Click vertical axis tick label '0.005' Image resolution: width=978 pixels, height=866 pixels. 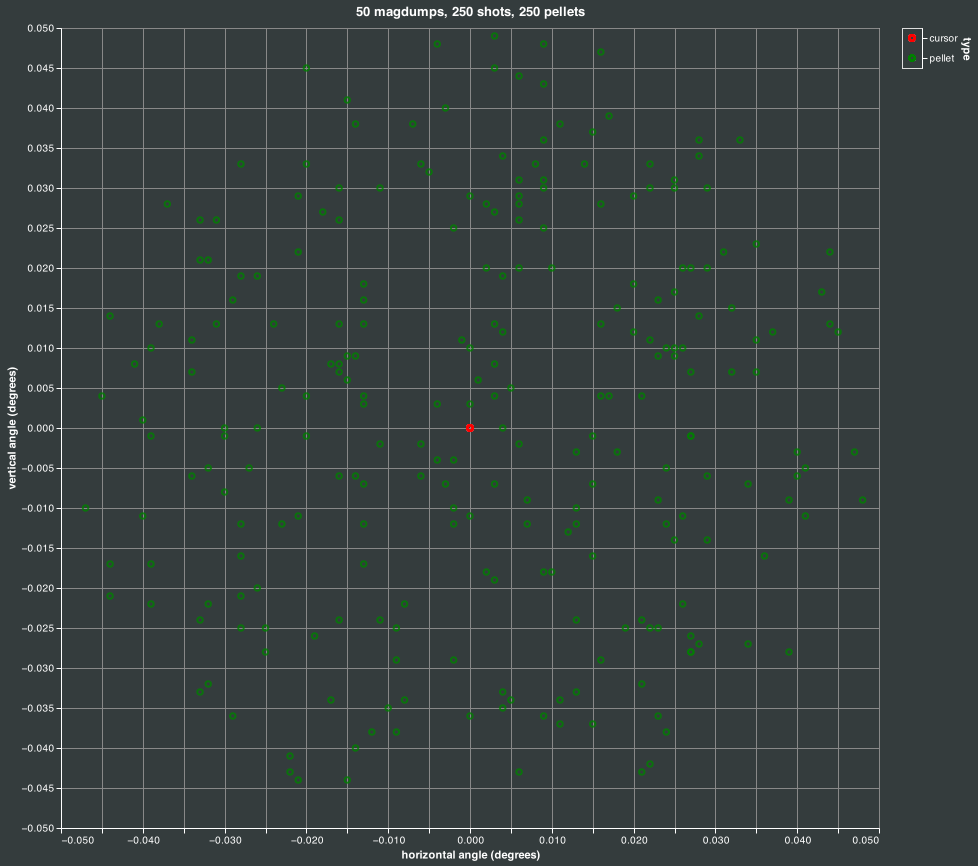click(x=41, y=388)
